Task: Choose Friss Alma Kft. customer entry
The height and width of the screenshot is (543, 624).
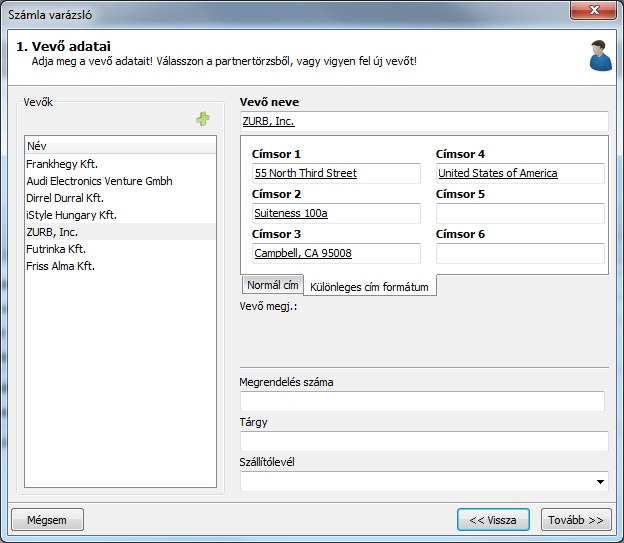Action: pyautogui.click(x=60, y=266)
